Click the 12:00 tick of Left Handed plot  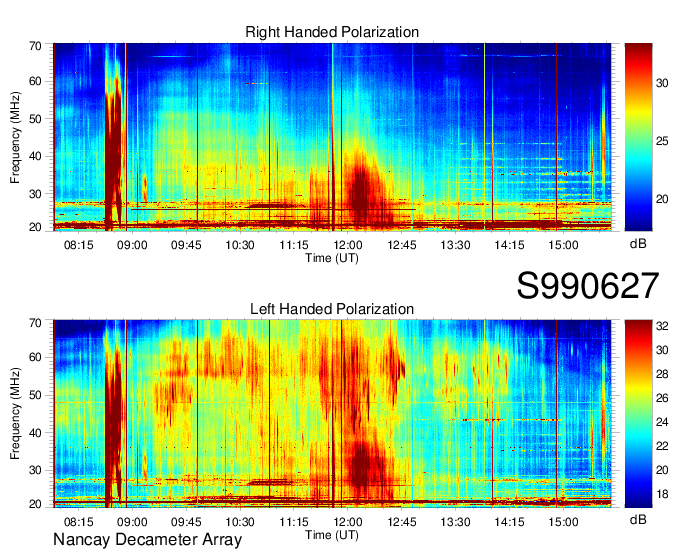point(348,522)
